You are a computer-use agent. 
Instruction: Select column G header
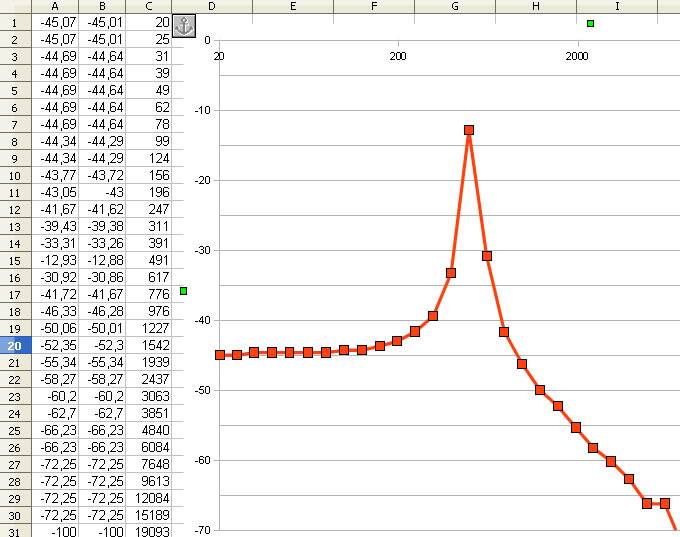(455, 6)
